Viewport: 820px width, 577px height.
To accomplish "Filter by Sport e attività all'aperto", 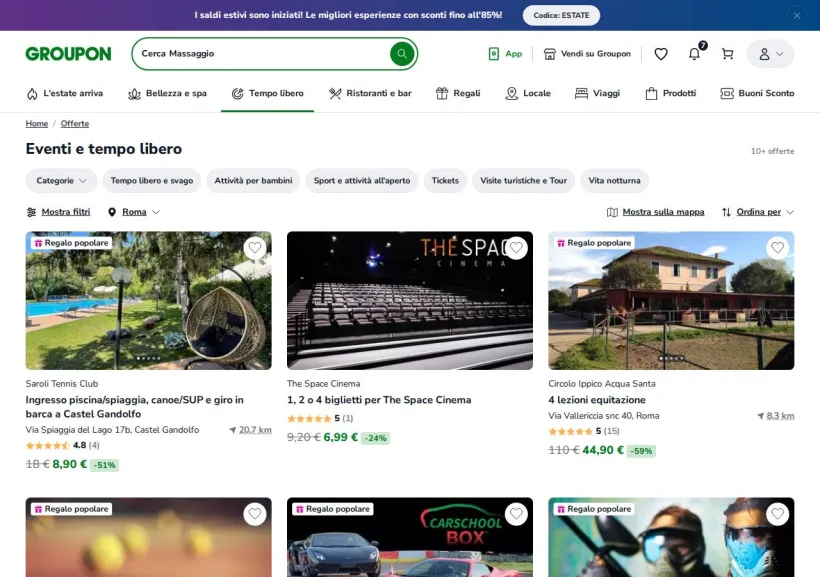I will (362, 180).
